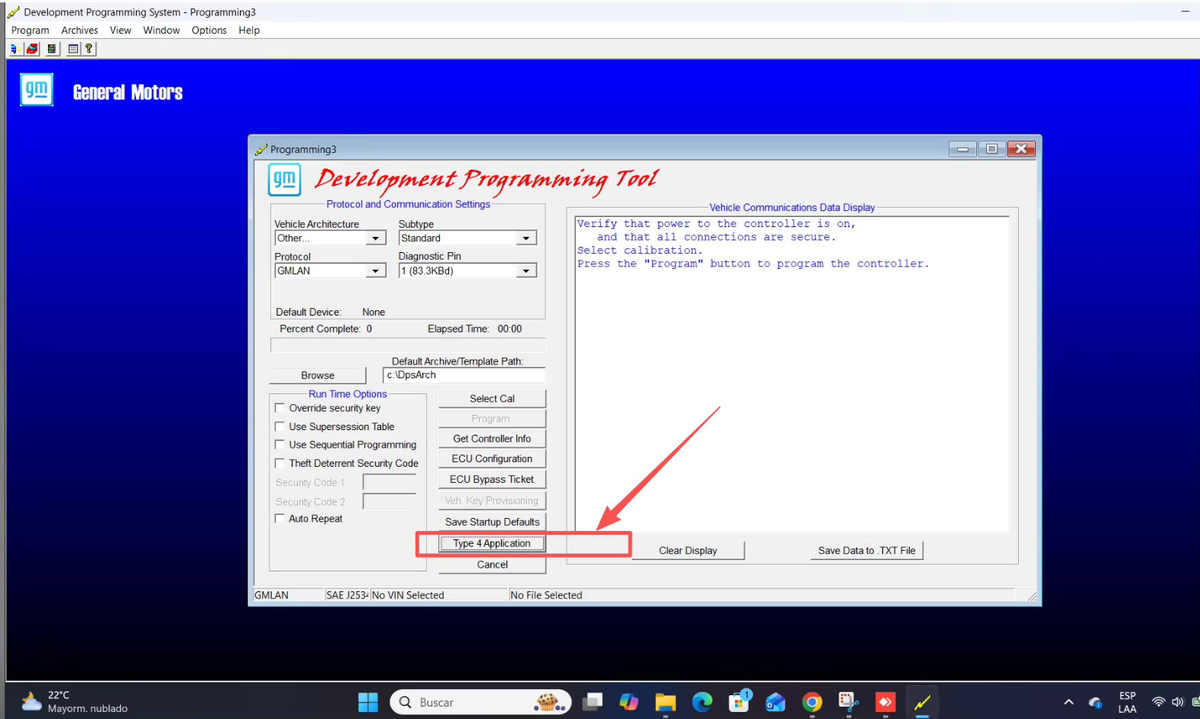
Task: Click the green circuit board toolbar icon
Action: [x=52, y=48]
